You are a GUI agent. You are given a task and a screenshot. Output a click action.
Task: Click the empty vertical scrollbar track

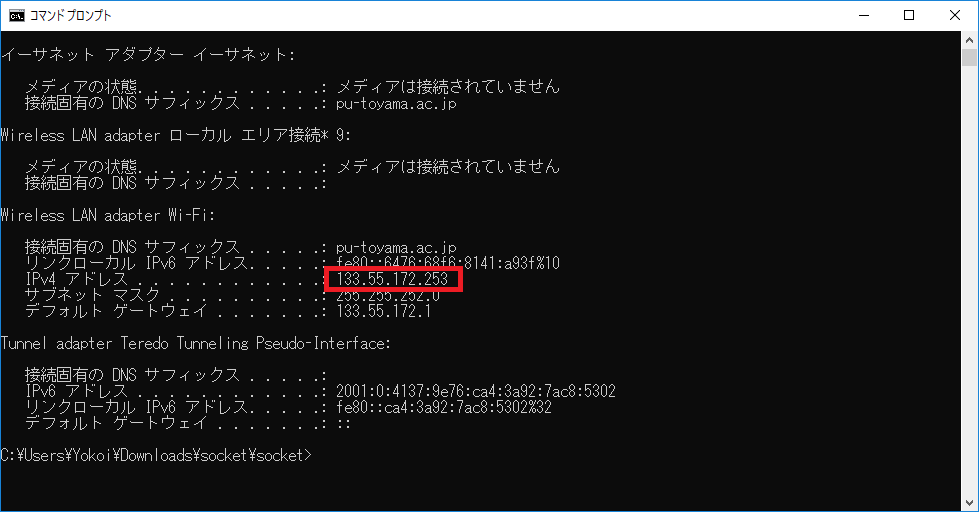(x=970, y=300)
